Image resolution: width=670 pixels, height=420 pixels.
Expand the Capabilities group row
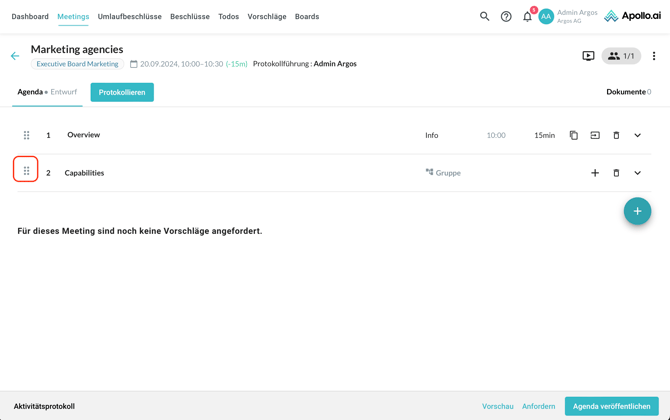[x=637, y=173]
